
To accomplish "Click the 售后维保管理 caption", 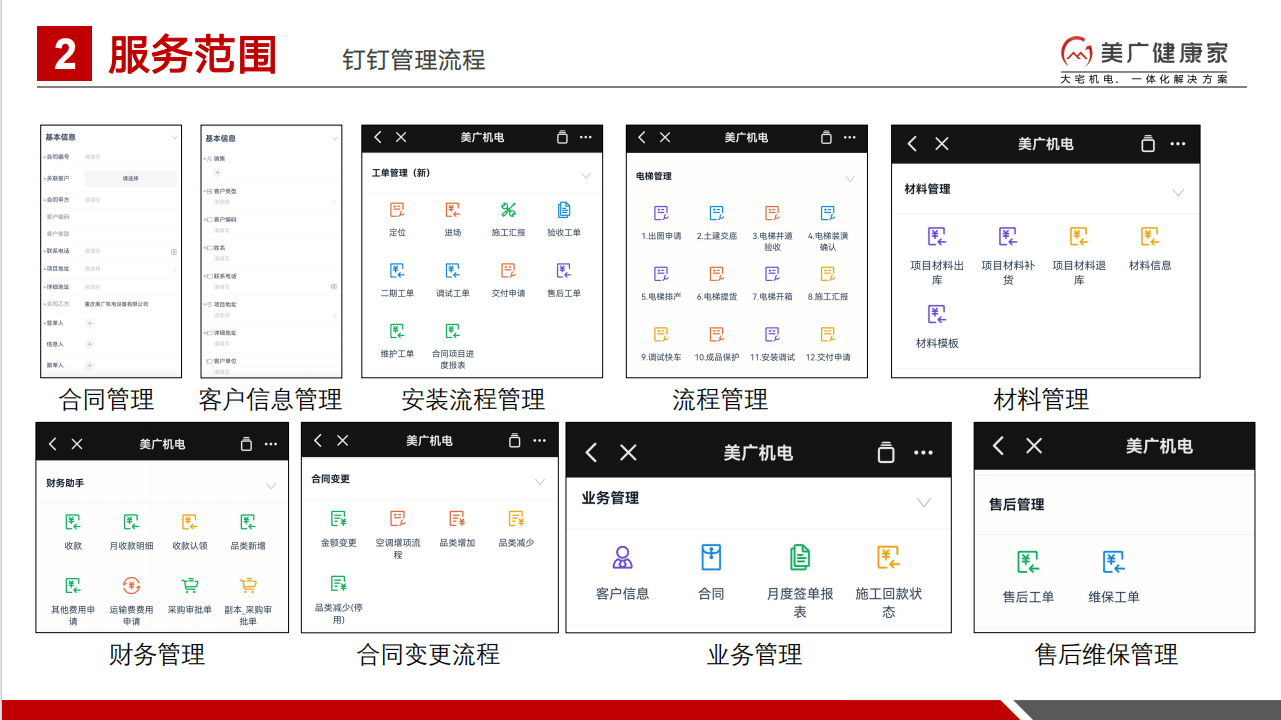I will coord(1107,655).
